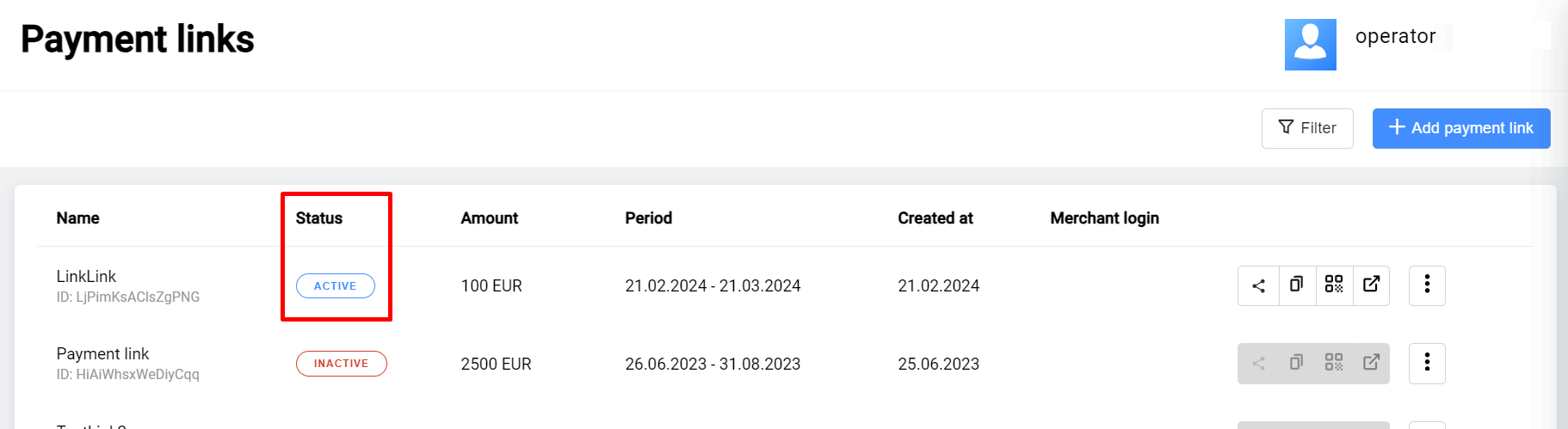Click the Name column header

click(x=77, y=218)
